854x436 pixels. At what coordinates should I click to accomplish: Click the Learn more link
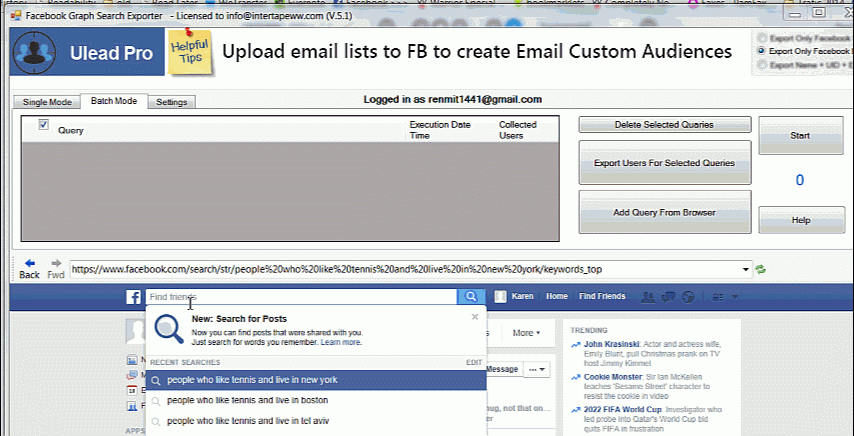tap(340, 342)
